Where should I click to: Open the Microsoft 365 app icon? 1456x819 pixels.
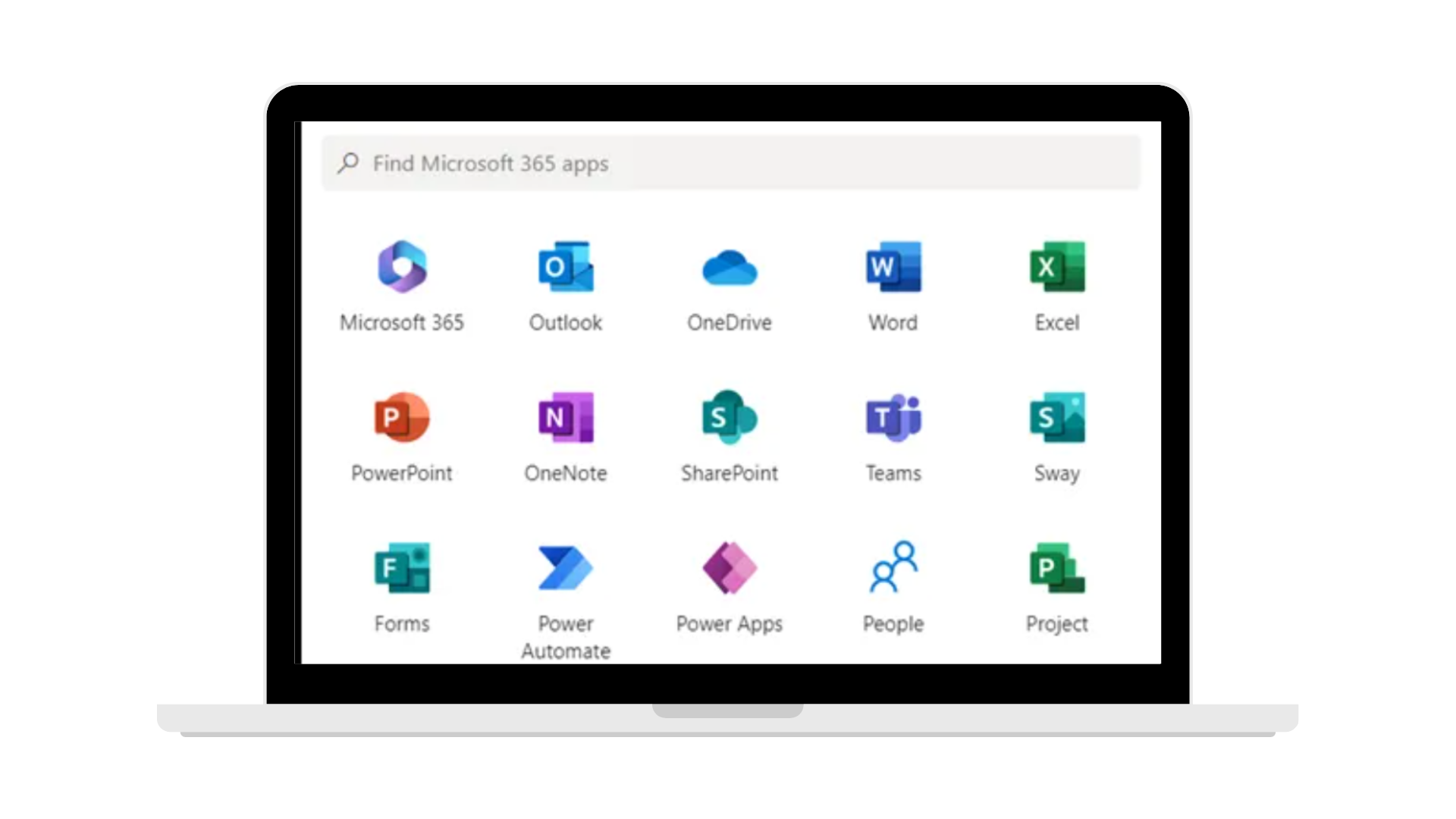[x=402, y=267]
